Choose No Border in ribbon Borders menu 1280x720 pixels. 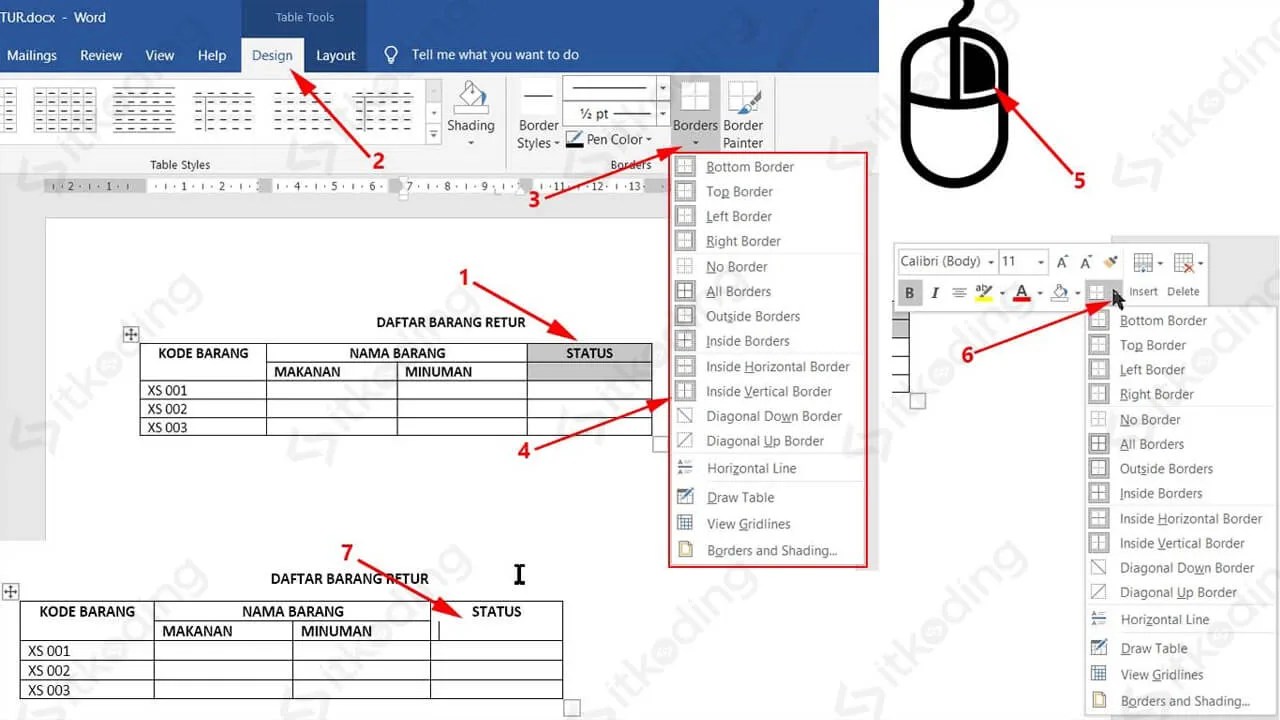point(767,266)
